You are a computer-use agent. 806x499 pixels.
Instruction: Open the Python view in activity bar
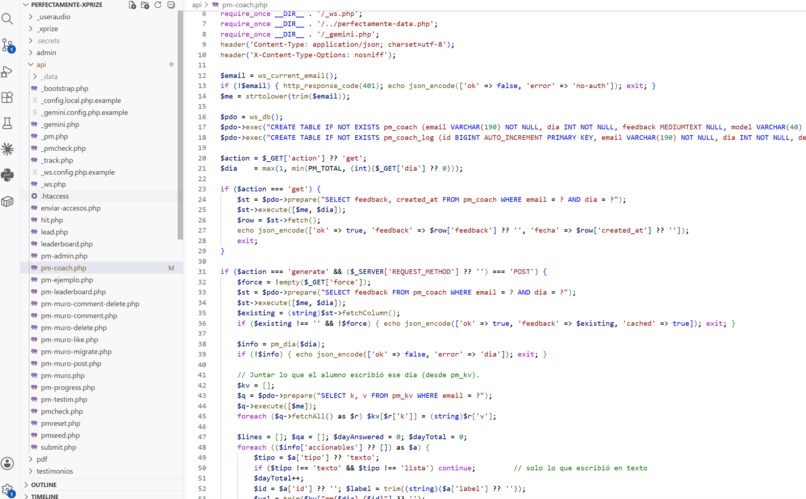click(7, 175)
